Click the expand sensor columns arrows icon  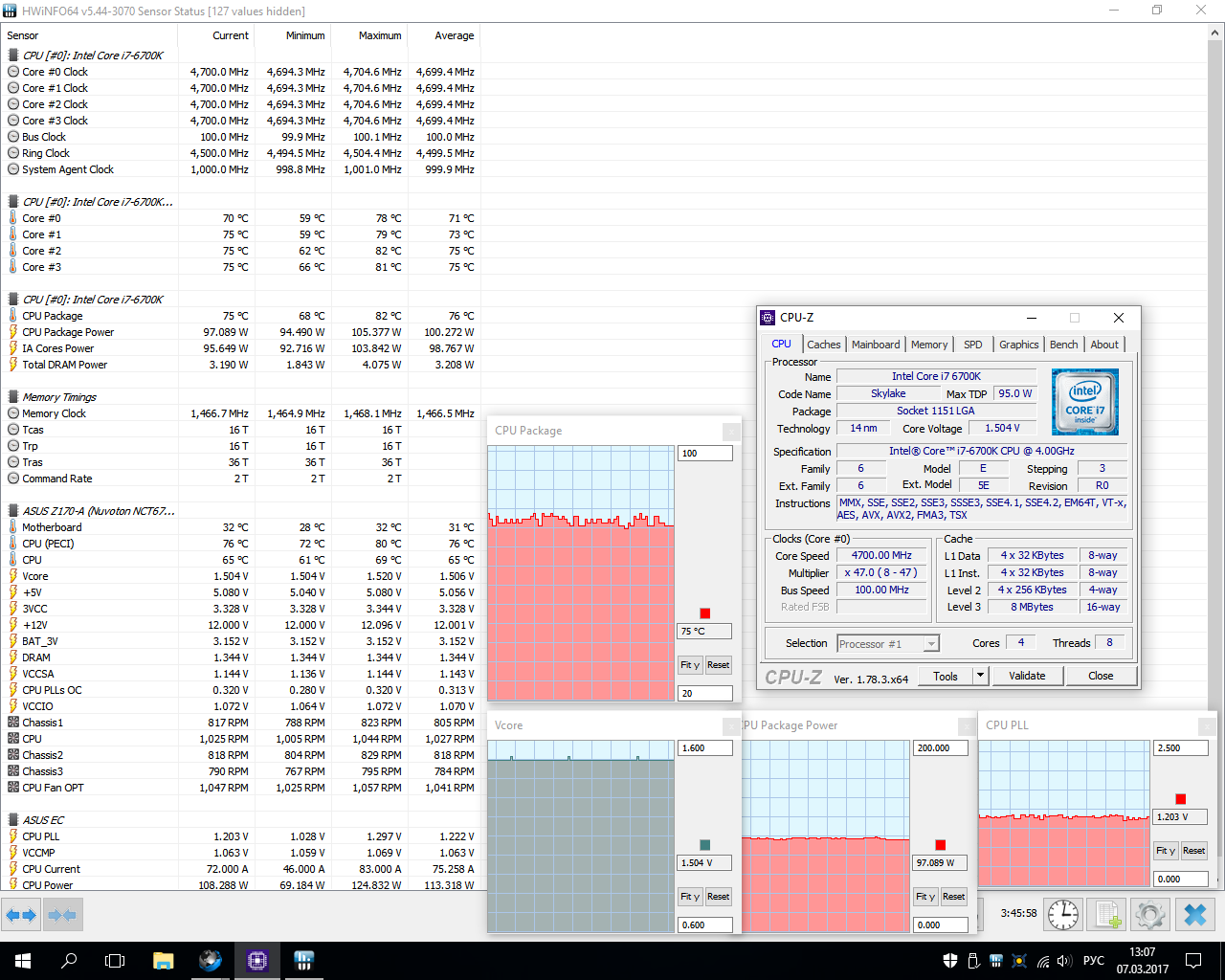pyautogui.click(x=21, y=915)
